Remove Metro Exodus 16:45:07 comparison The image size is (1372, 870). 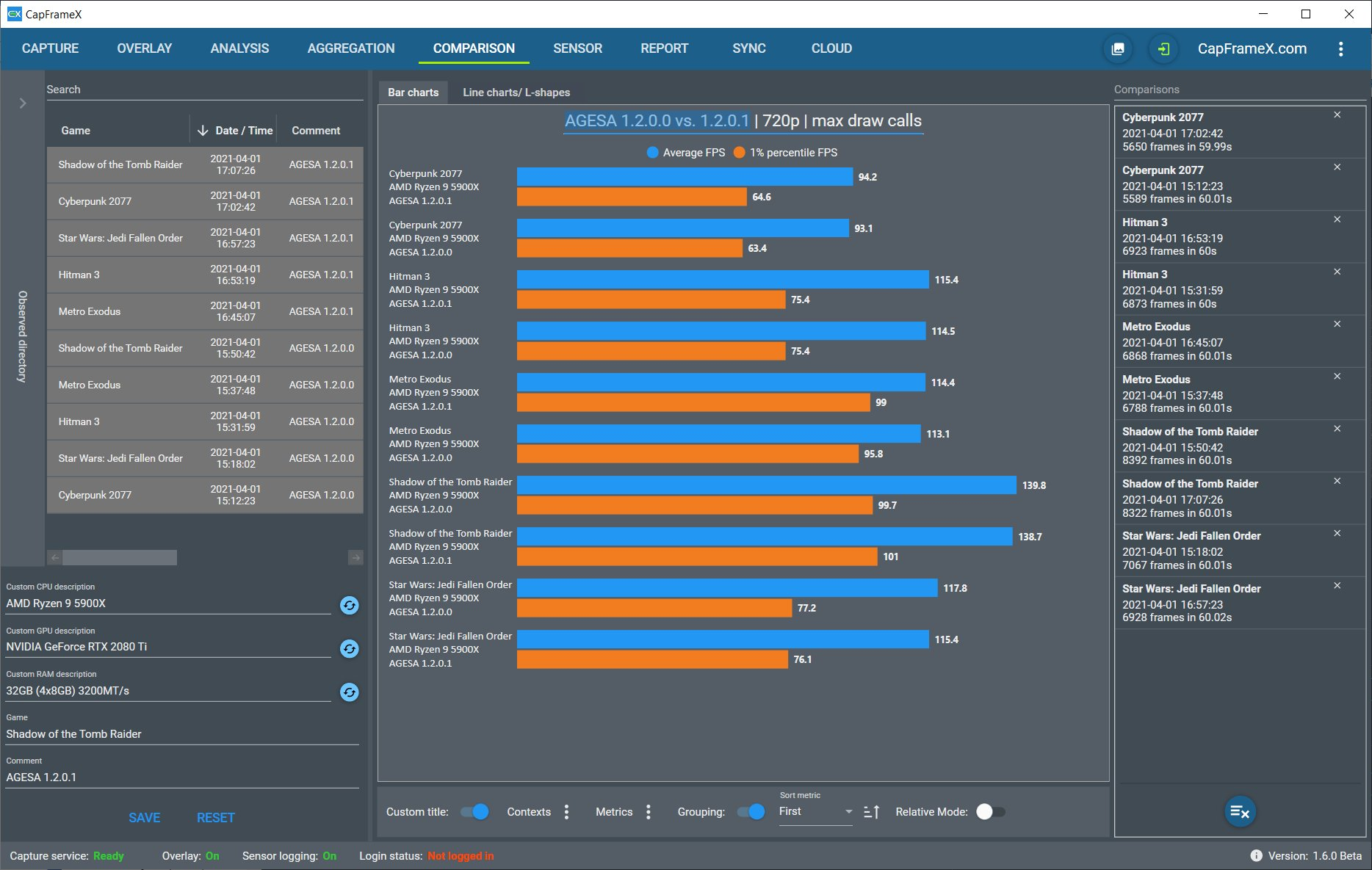tap(1337, 324)
